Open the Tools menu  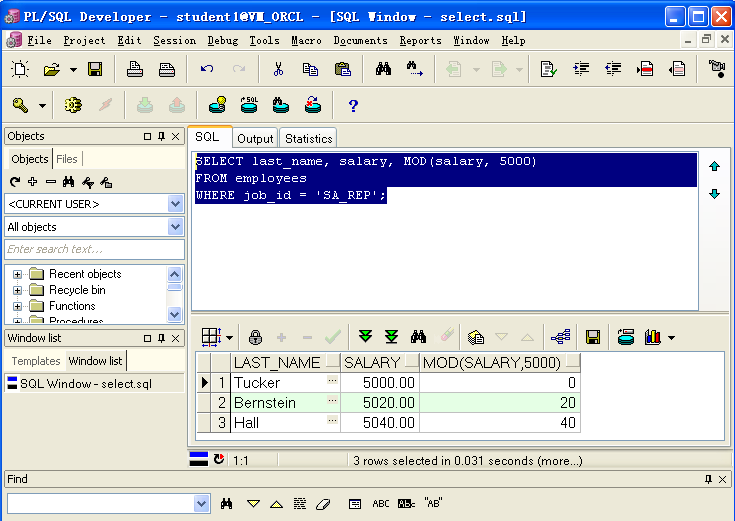[x=264, y=41]
